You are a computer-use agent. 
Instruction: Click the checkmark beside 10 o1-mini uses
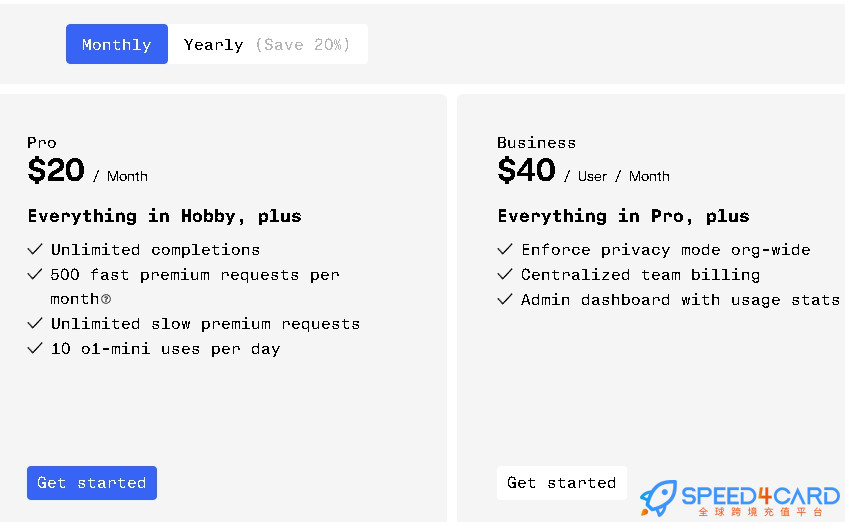[34, 348]
